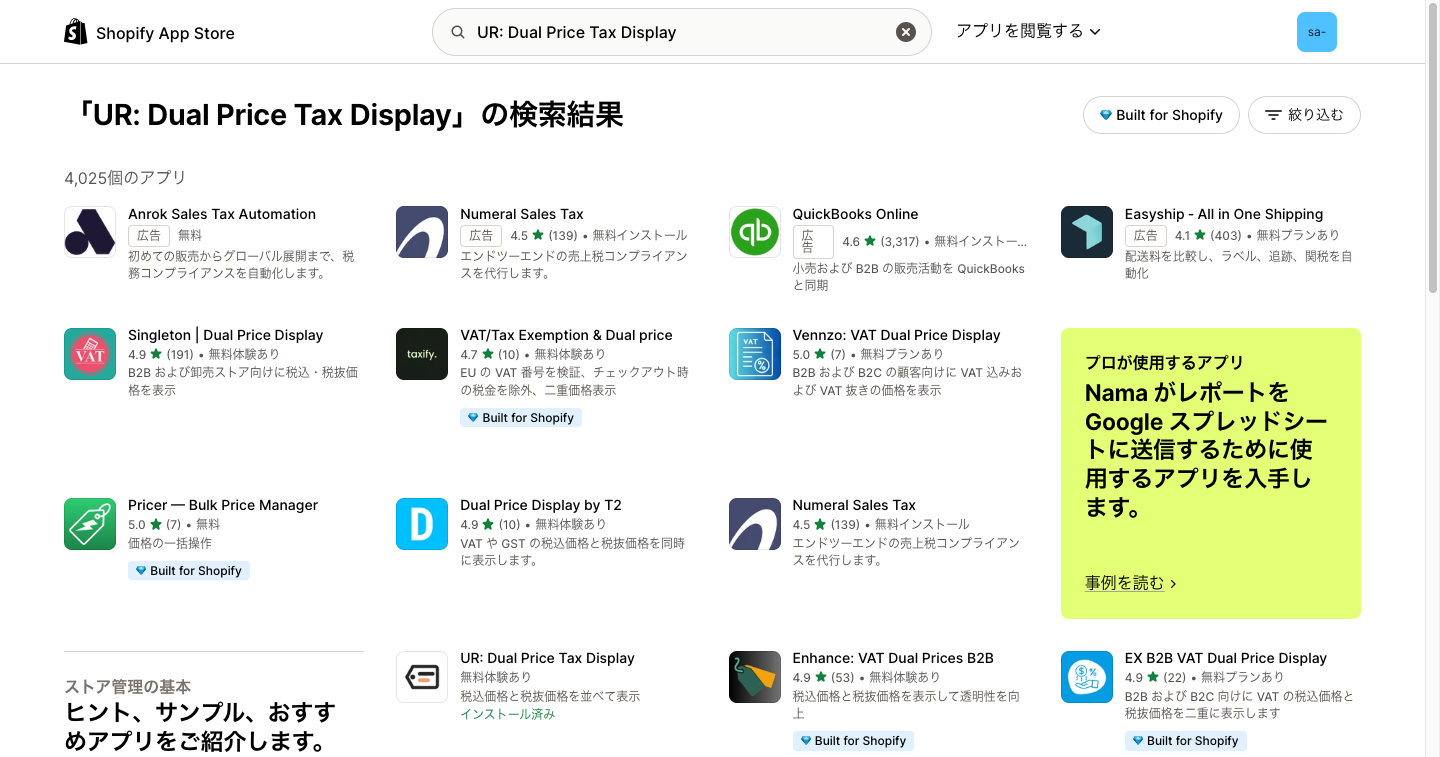Open Anrok Sales Tax Automation title link
This screenshot has width=1440, height=757.
222,214
